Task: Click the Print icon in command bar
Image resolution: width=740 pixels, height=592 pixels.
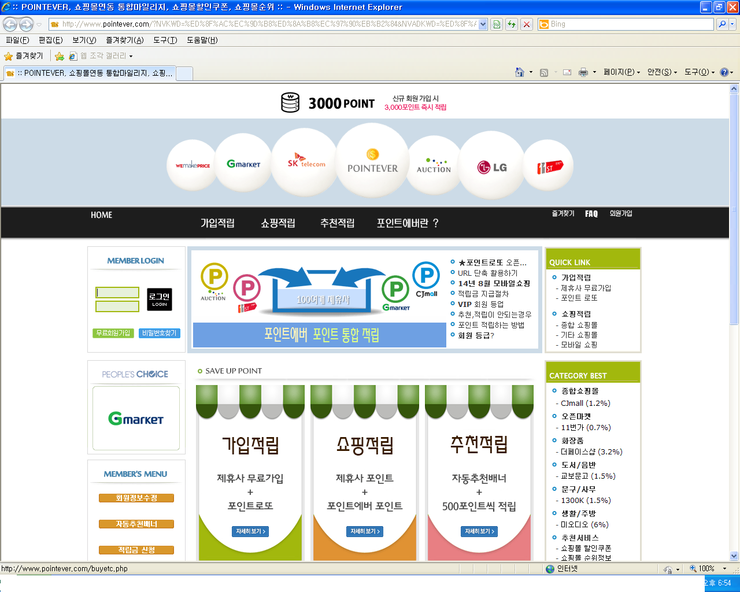Action: pyautogui.click(x=583, y=72)
